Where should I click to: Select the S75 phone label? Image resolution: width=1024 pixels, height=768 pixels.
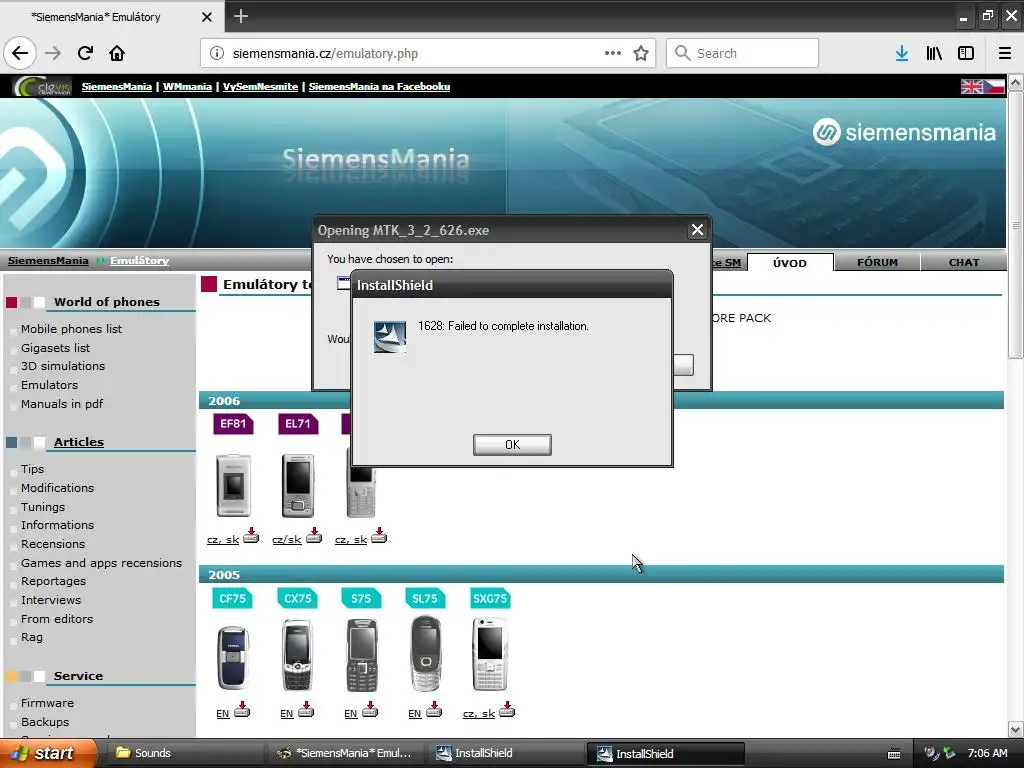coord(361,598)
